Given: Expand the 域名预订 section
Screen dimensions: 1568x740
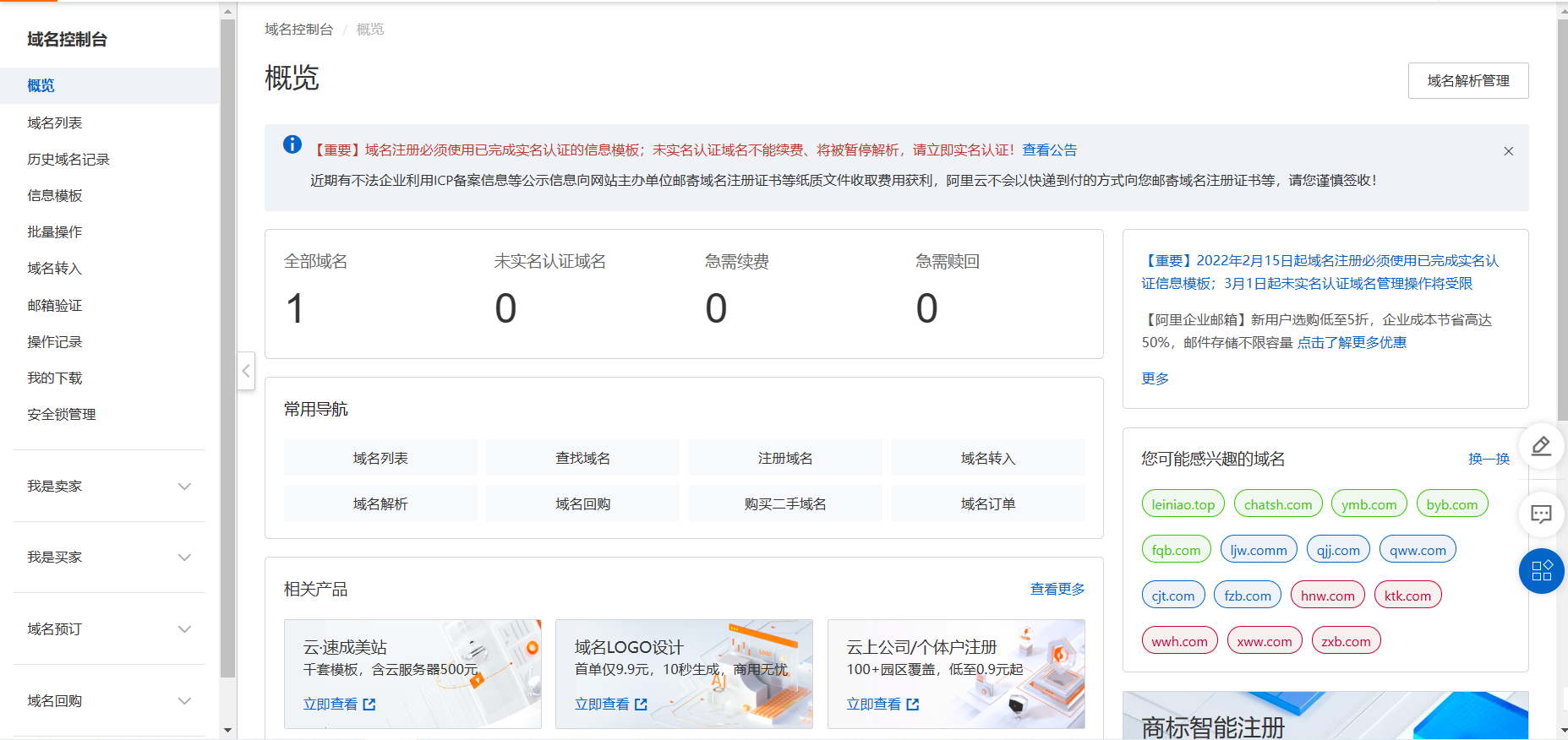Looking at the screenshot, I should [184, 629].
